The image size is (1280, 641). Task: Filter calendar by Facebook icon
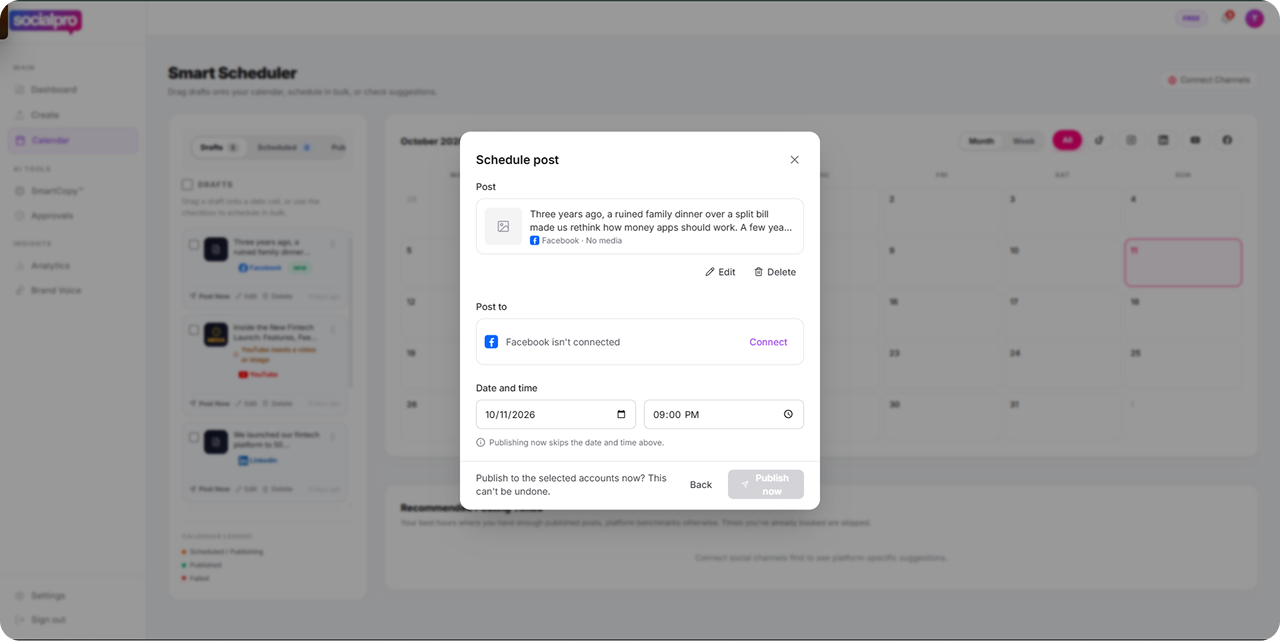coord(1227,141)
